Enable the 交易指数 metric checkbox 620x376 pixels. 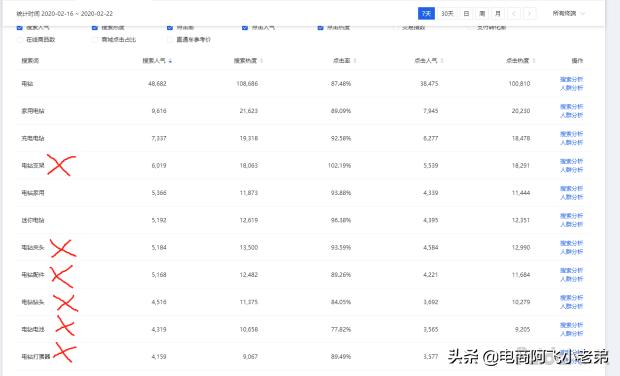pyautogui.click(x=396, y=27)
